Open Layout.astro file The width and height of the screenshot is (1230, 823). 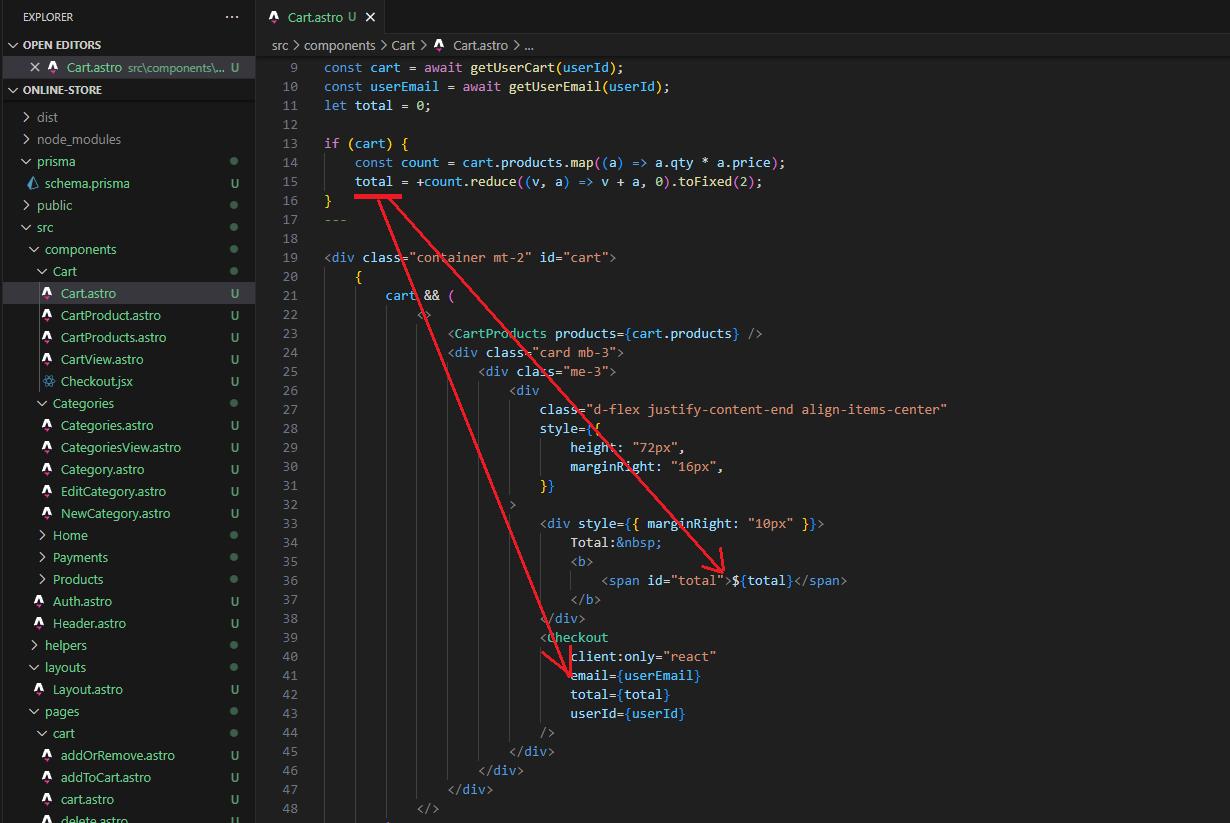pyautogui.click(x=88, y=689)
